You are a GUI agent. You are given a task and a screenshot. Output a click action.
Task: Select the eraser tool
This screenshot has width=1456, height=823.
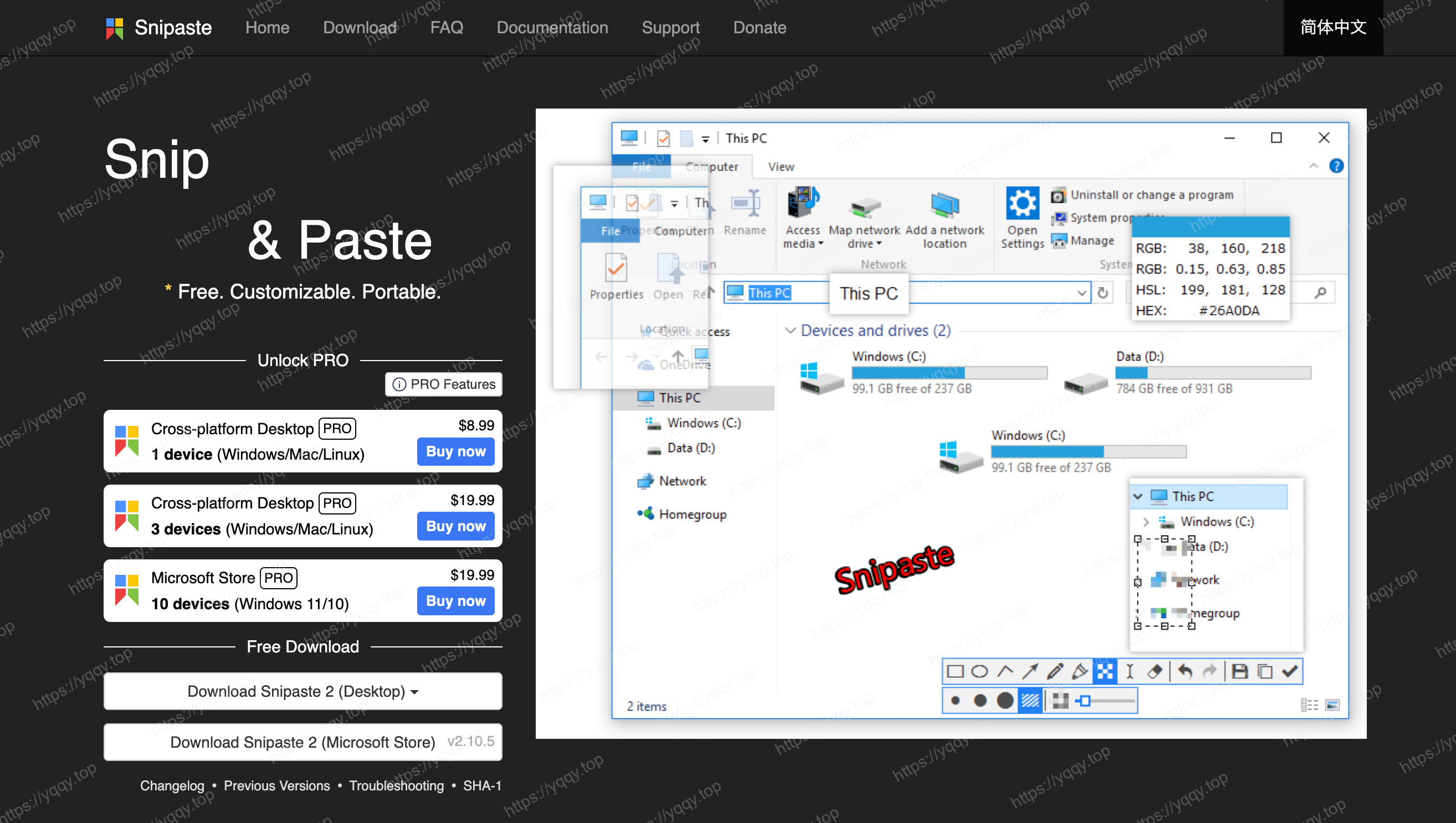pyautogui.click(x=1154, y=671)
